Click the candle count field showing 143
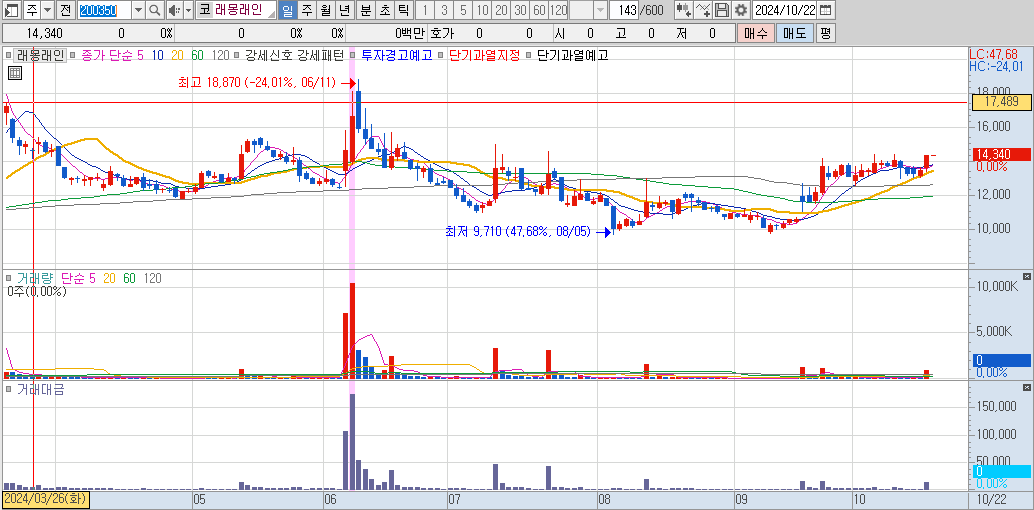Image resolution: width=1034 pixels, height=510 pixels. [625, 10]
